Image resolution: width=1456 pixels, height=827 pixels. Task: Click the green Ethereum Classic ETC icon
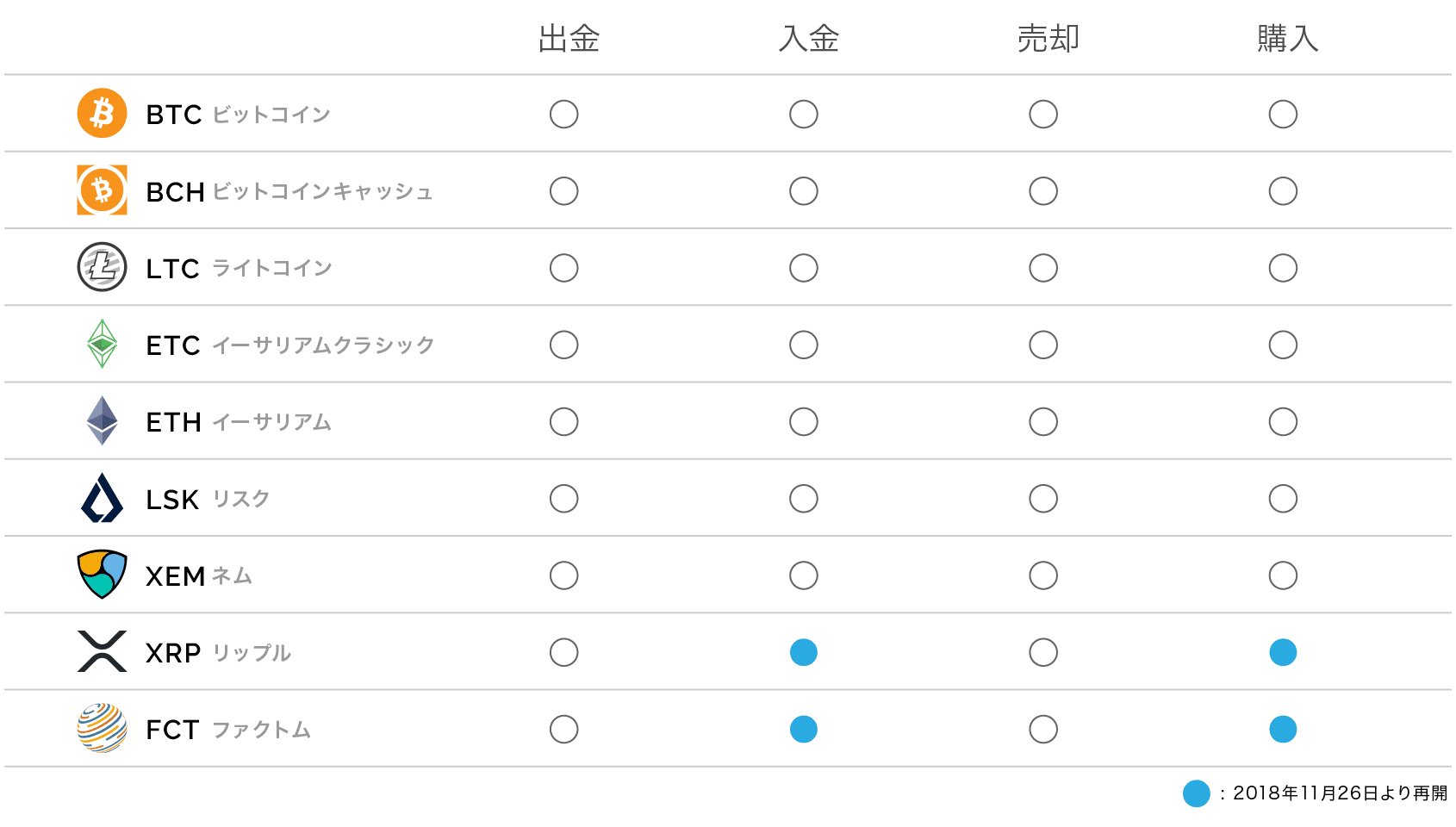[102, 344]
